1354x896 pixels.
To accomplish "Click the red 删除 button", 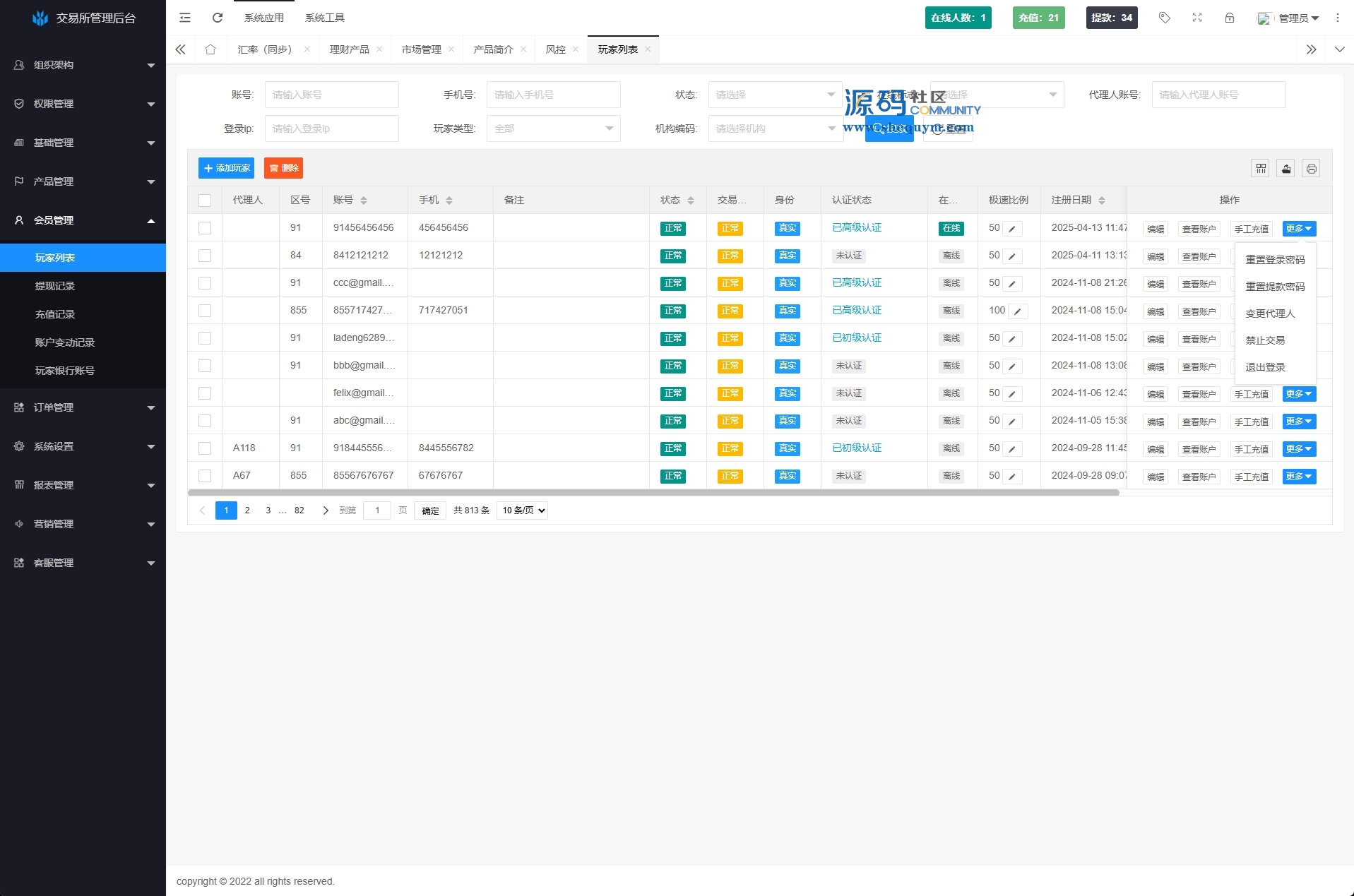I will [x=283, y=168].
